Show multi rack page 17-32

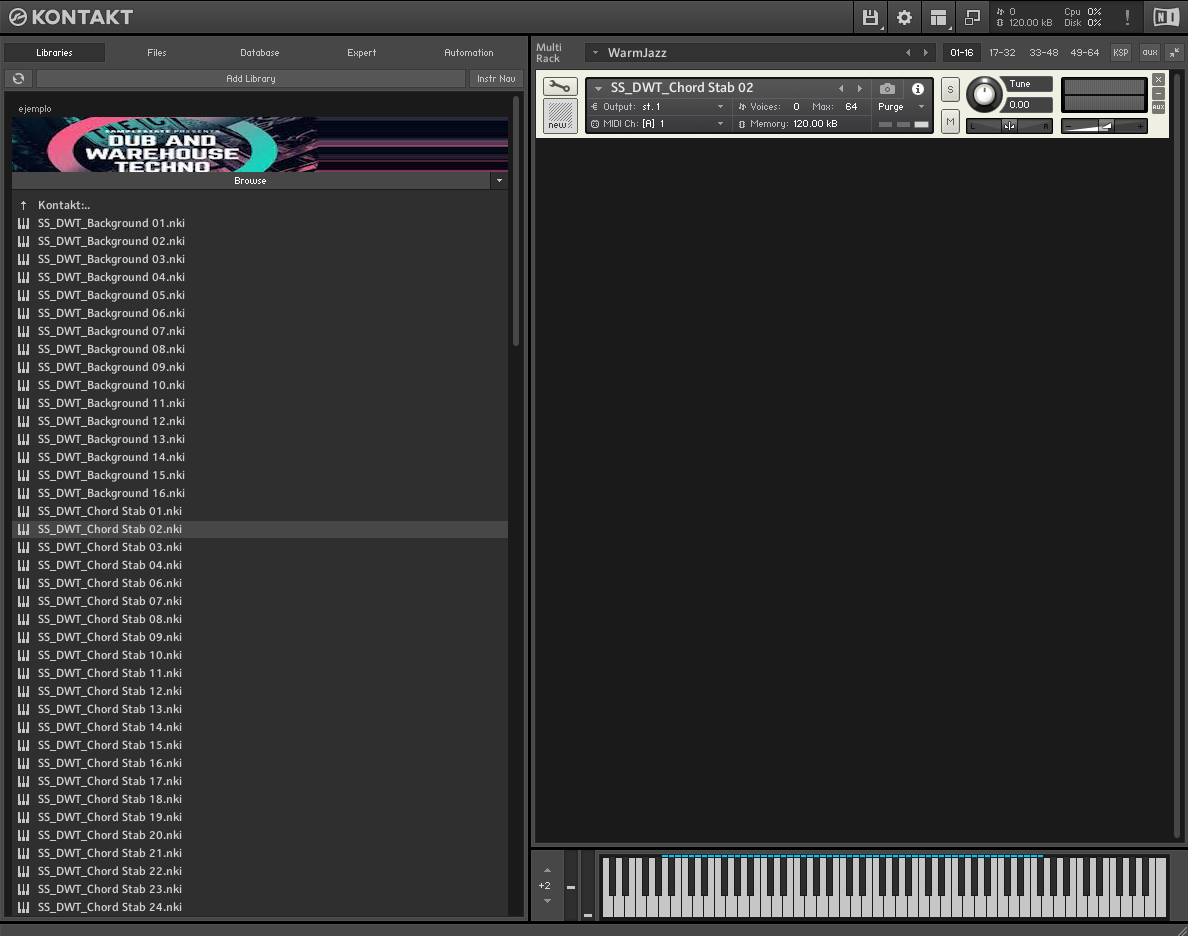click(1002, 52)
